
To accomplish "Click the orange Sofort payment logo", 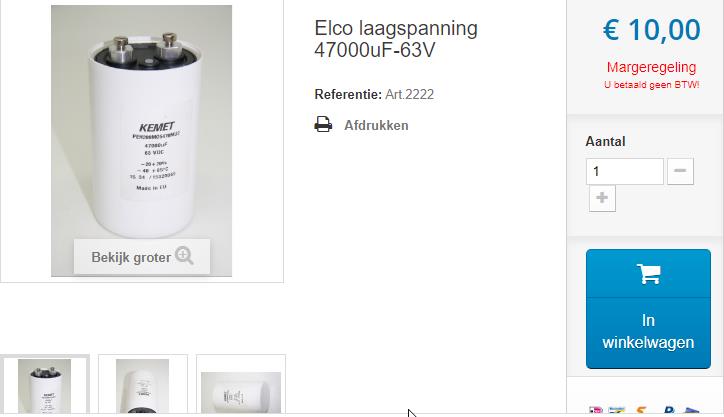I will point(641,410).
